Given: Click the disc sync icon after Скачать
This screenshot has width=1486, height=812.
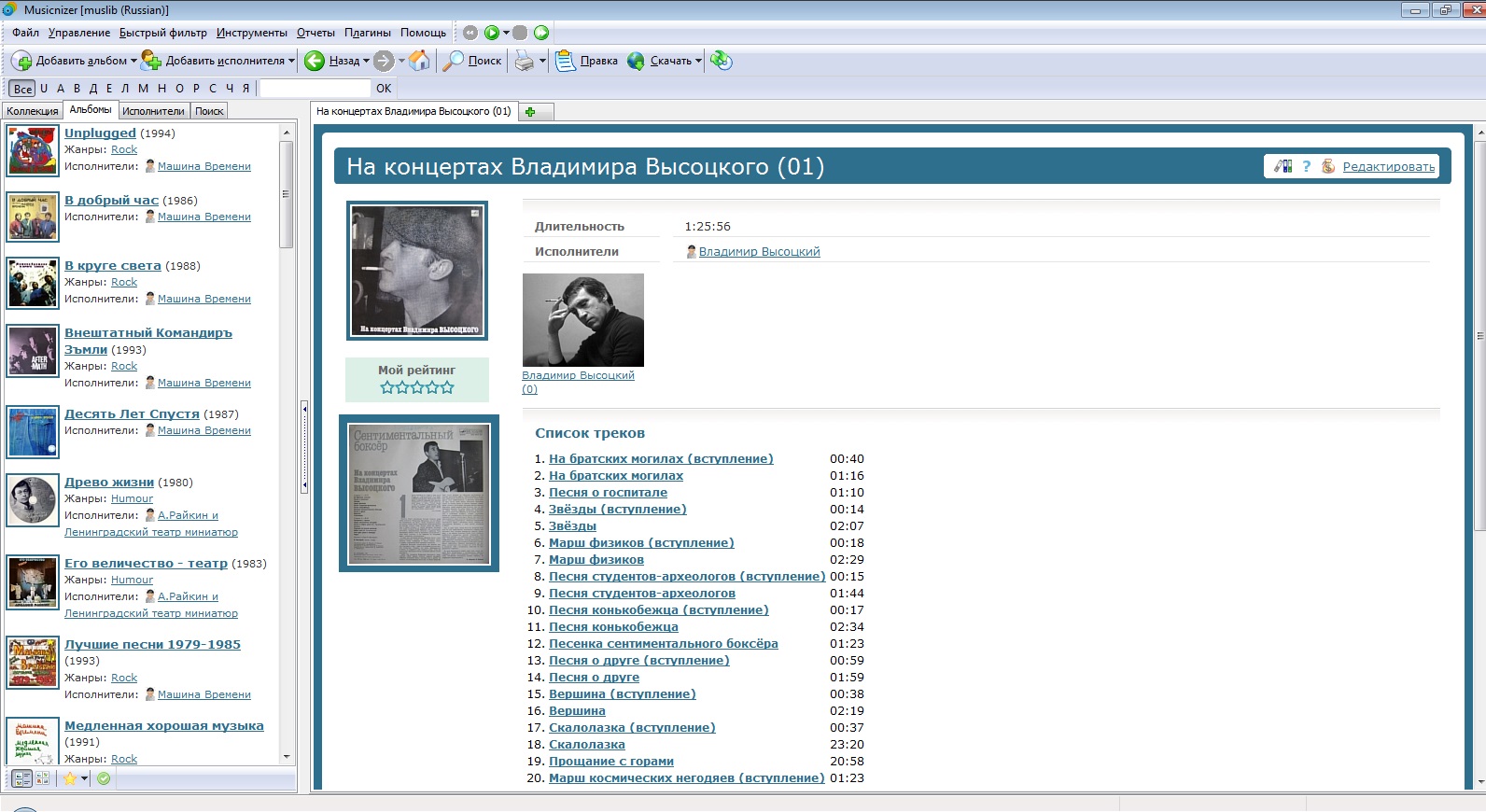Looking at the screenshot, I should 721,61.
